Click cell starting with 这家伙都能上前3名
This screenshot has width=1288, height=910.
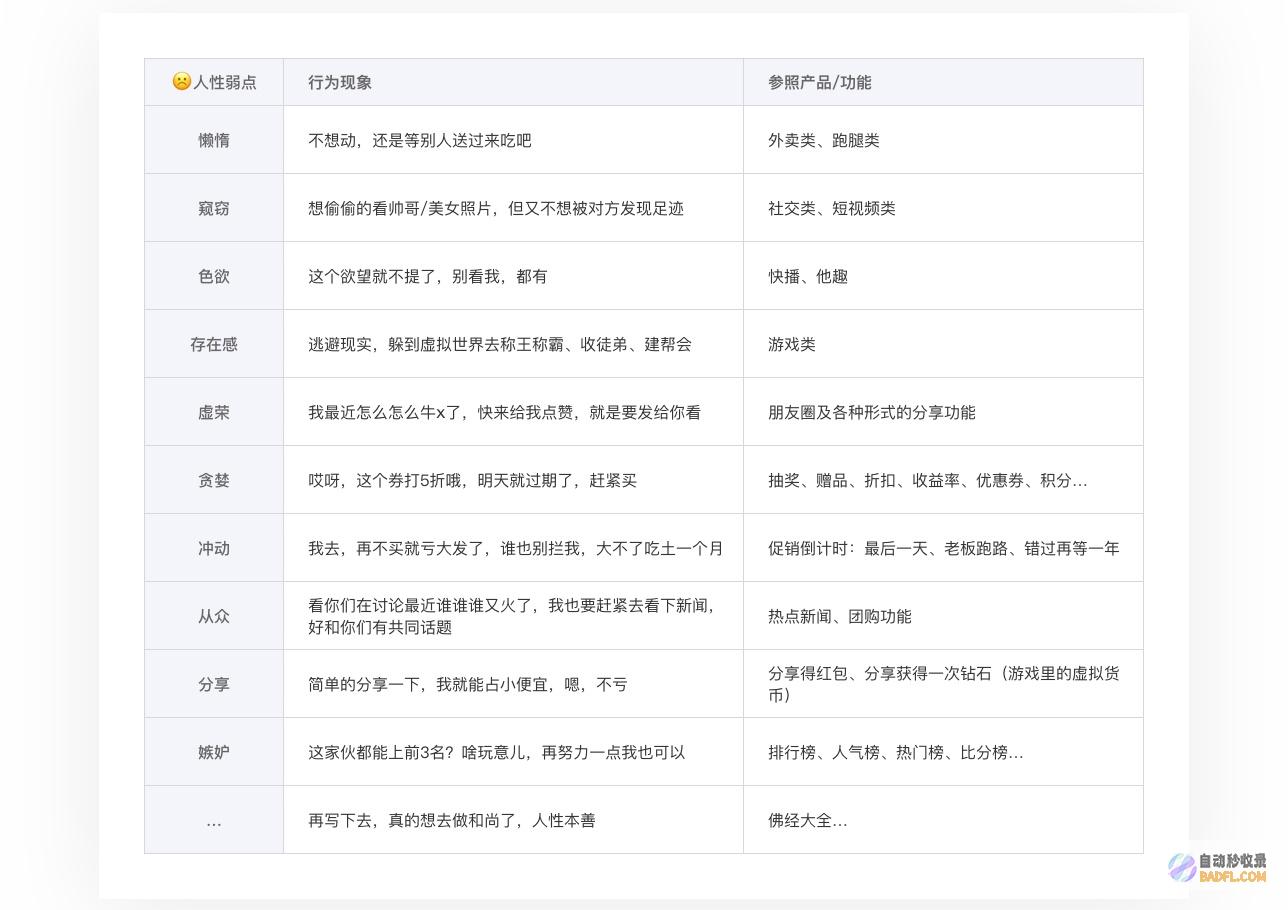[513, 752]
